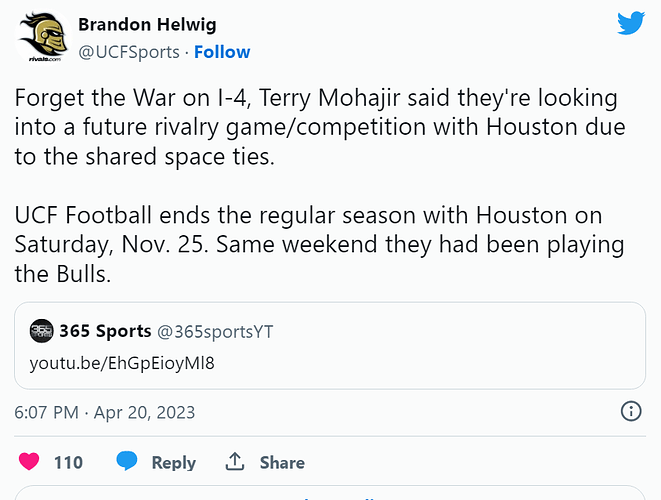Screen dimensions: 661x500
Task: Click the Share button label
Action: pyautogui.click(x=282, y=462)
